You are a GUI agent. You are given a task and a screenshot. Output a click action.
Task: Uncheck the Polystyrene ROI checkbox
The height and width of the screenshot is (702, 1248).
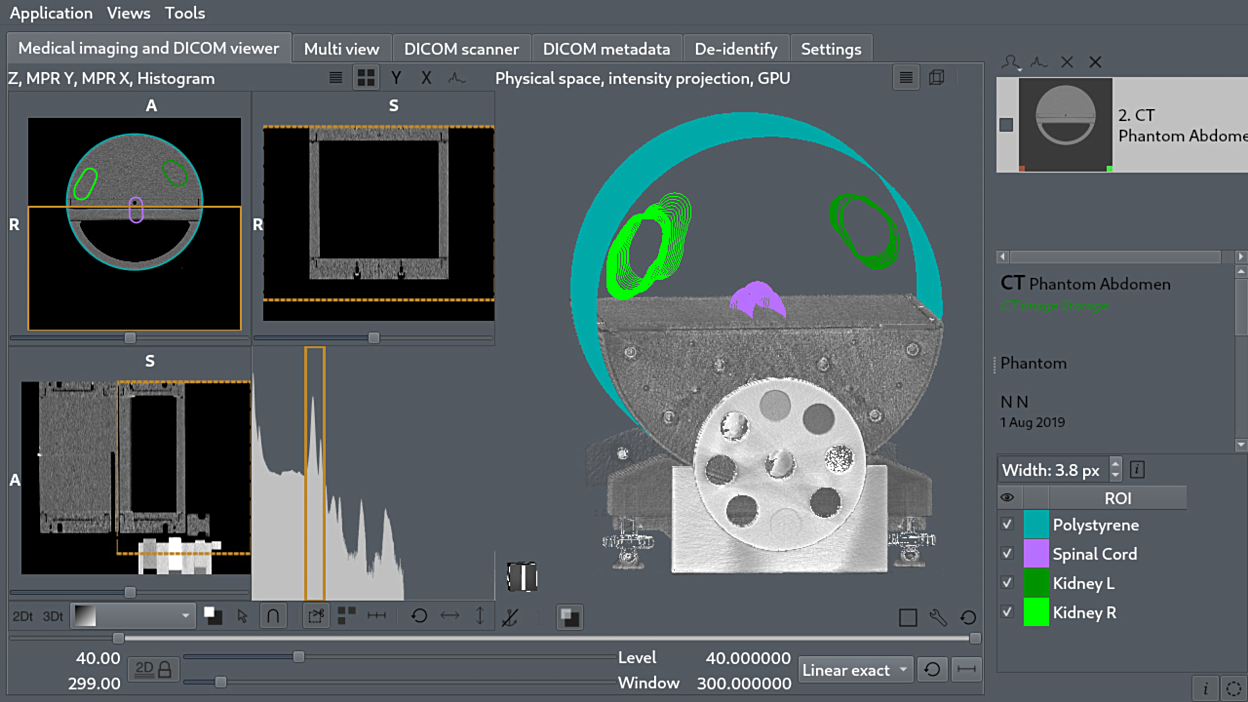pos(1007,525)
